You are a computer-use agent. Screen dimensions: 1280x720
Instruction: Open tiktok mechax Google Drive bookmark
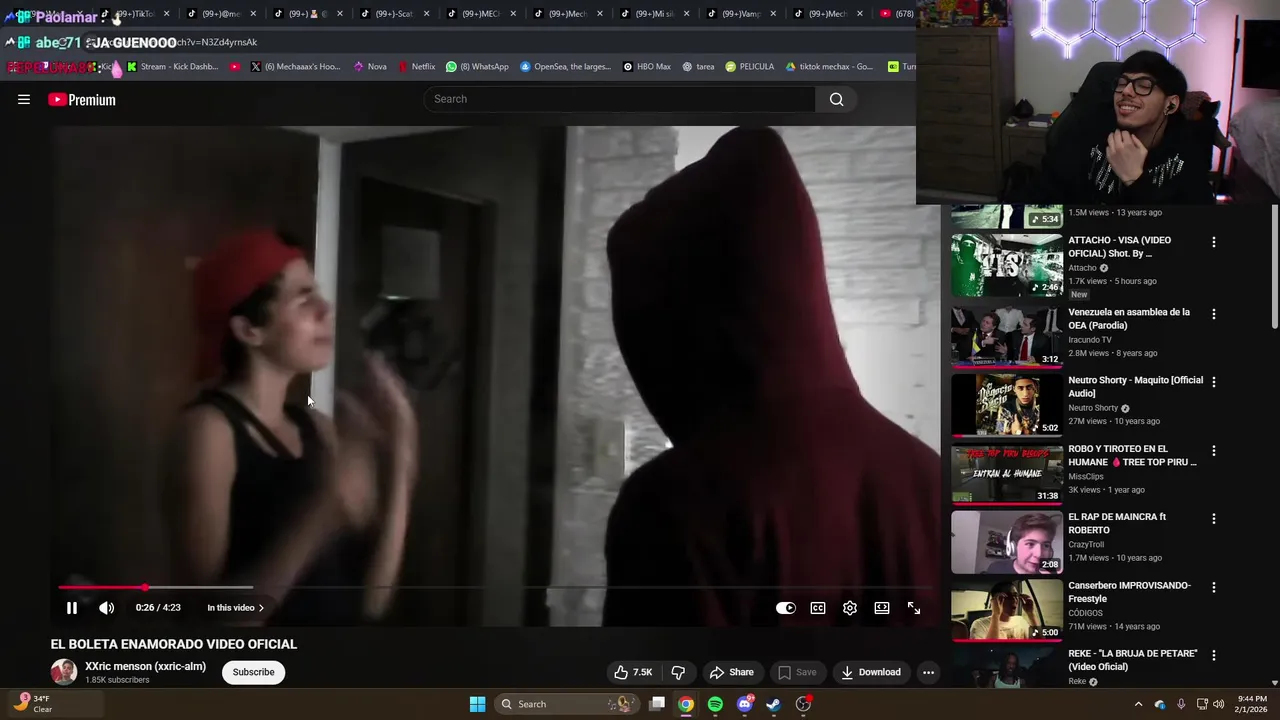[x=830, y=67]
